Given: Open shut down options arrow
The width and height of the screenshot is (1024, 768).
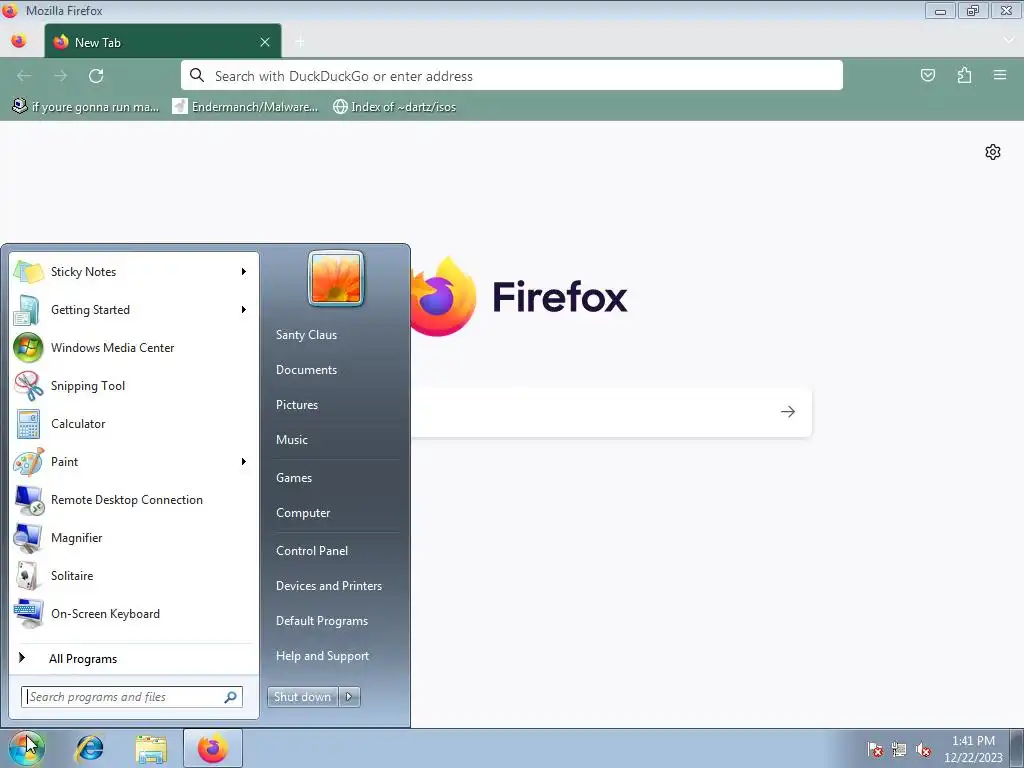Looking at the screenshot, I should pos(349,697).
